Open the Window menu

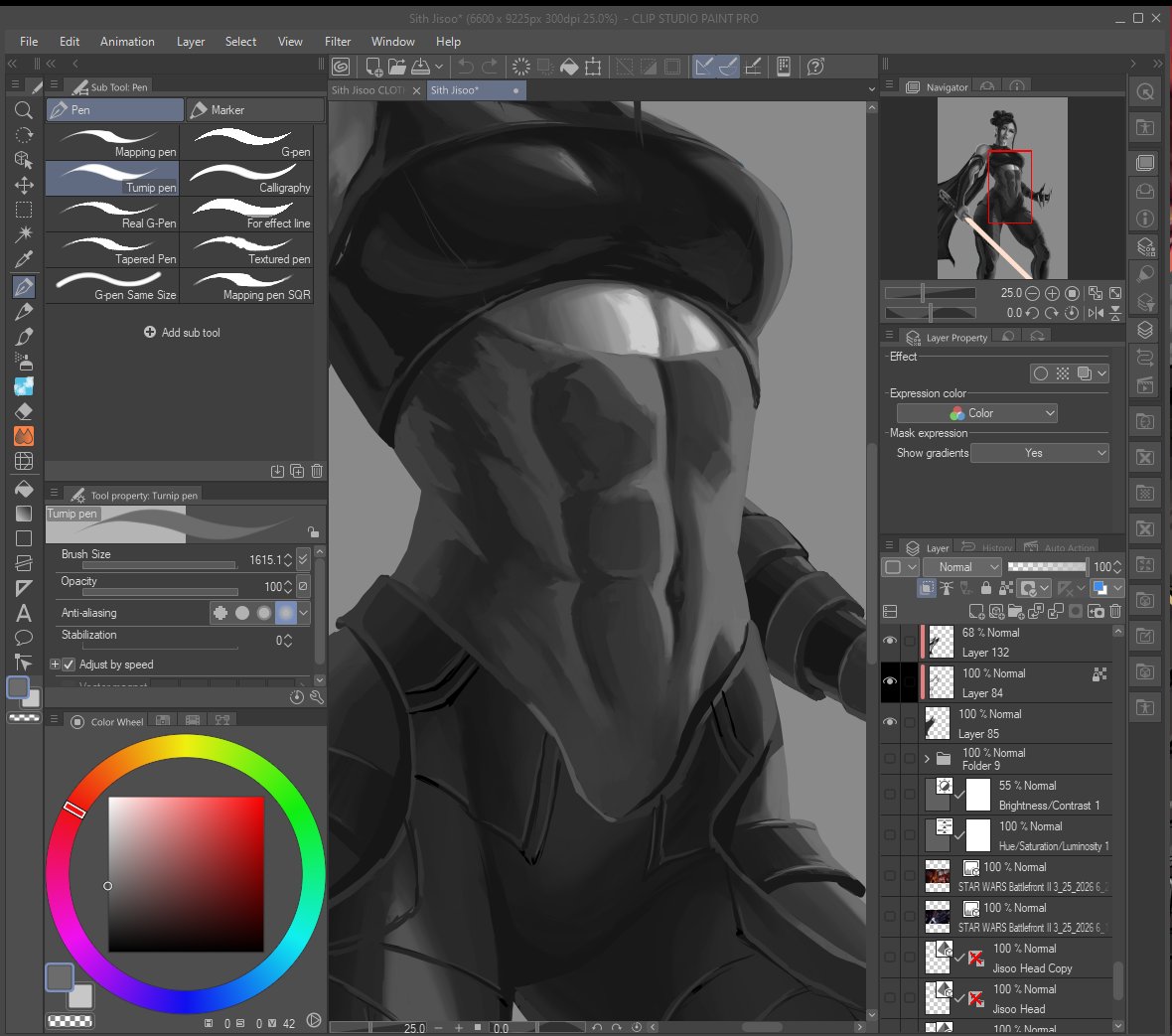(x=392, y=42)
